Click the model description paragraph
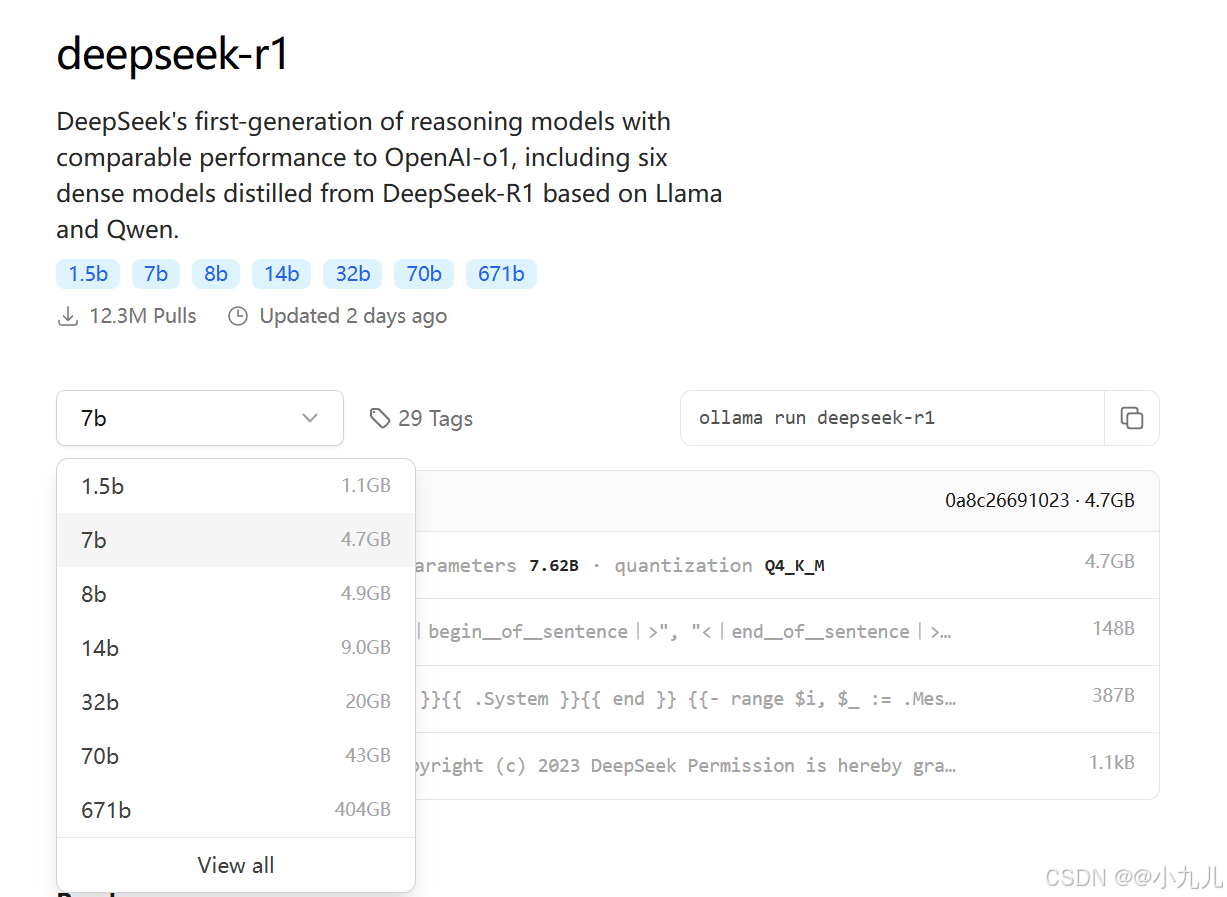 (389, 175)
